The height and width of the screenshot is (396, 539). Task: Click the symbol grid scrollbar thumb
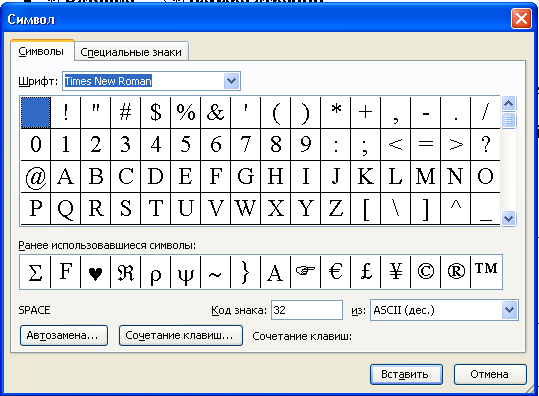tap(508, 120)
